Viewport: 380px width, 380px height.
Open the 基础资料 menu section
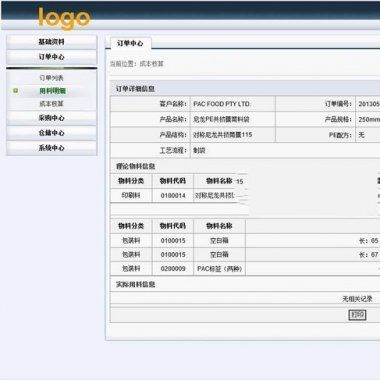[x=52, y=42]
